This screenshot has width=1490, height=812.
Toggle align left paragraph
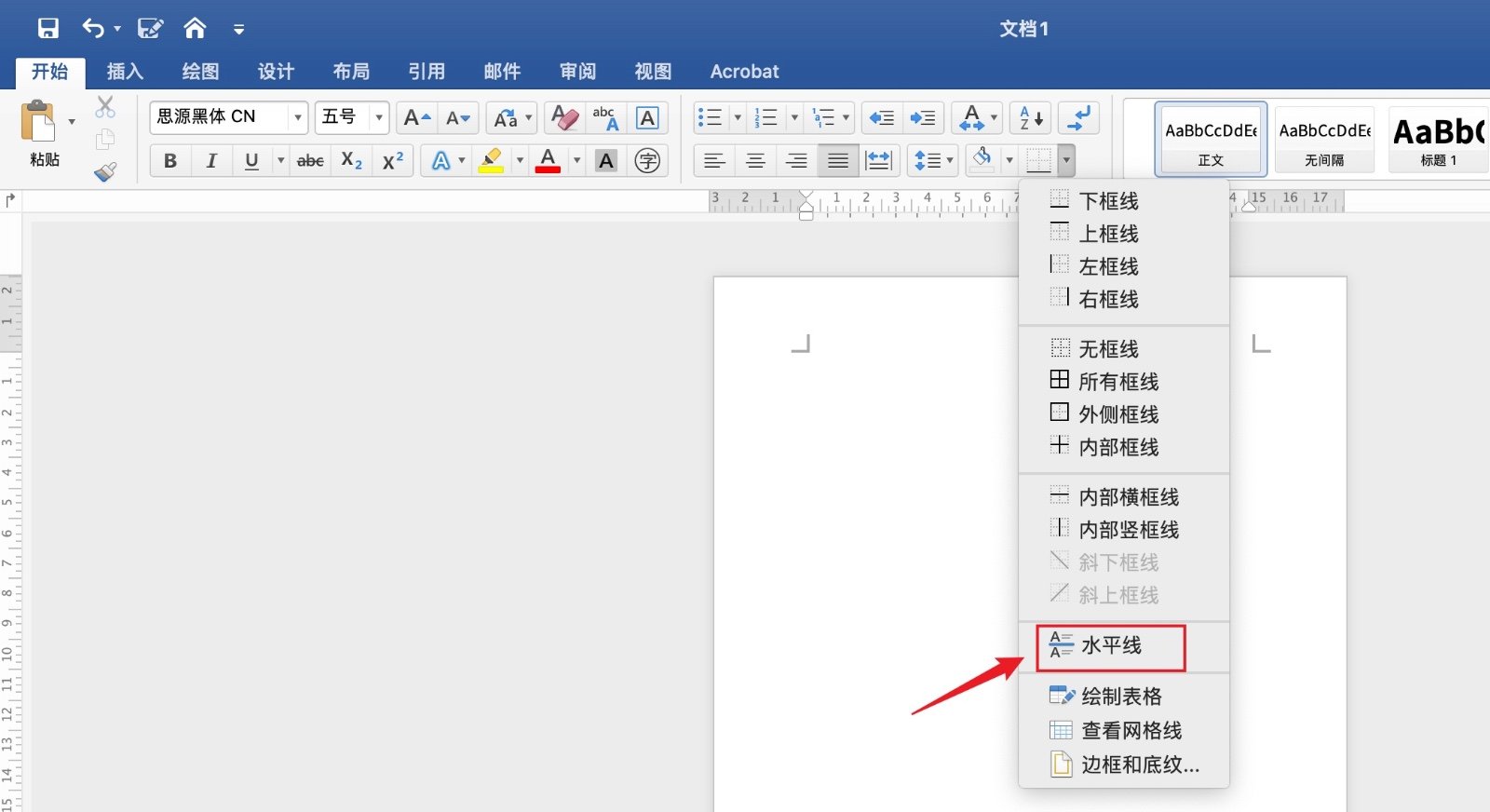tap(714, 160)
